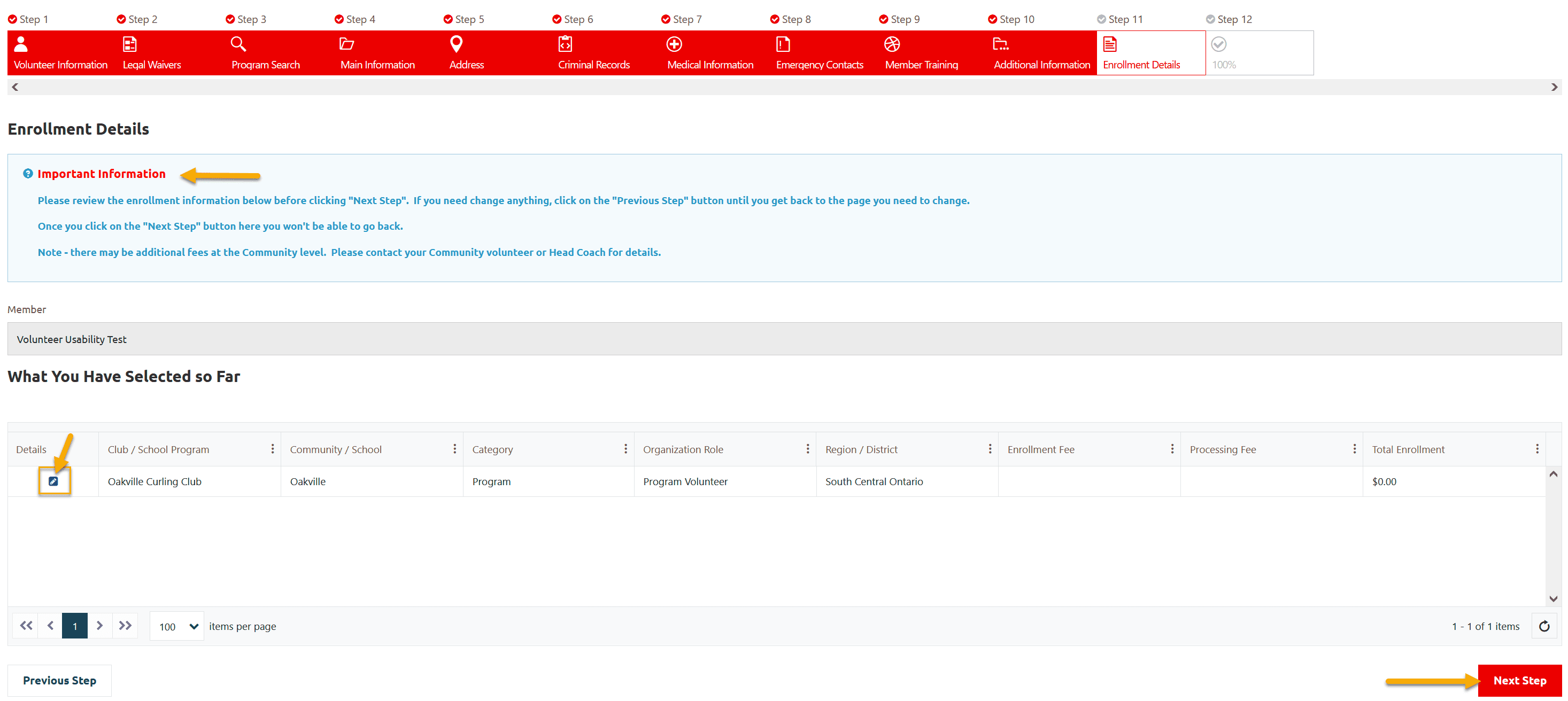This screenshot has height=701, width=1568.
Task: Click the Step 9 completed check icon
Action: point(884,19)
